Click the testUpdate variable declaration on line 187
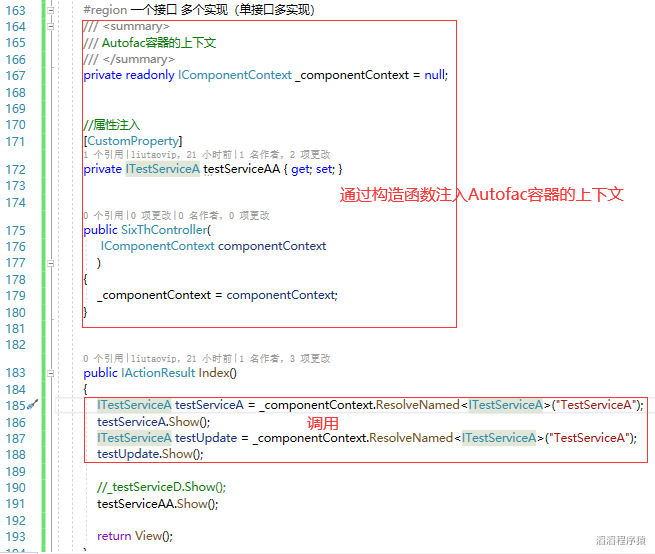This screenshot has width=655, height=554. click(x=206, y=438)
